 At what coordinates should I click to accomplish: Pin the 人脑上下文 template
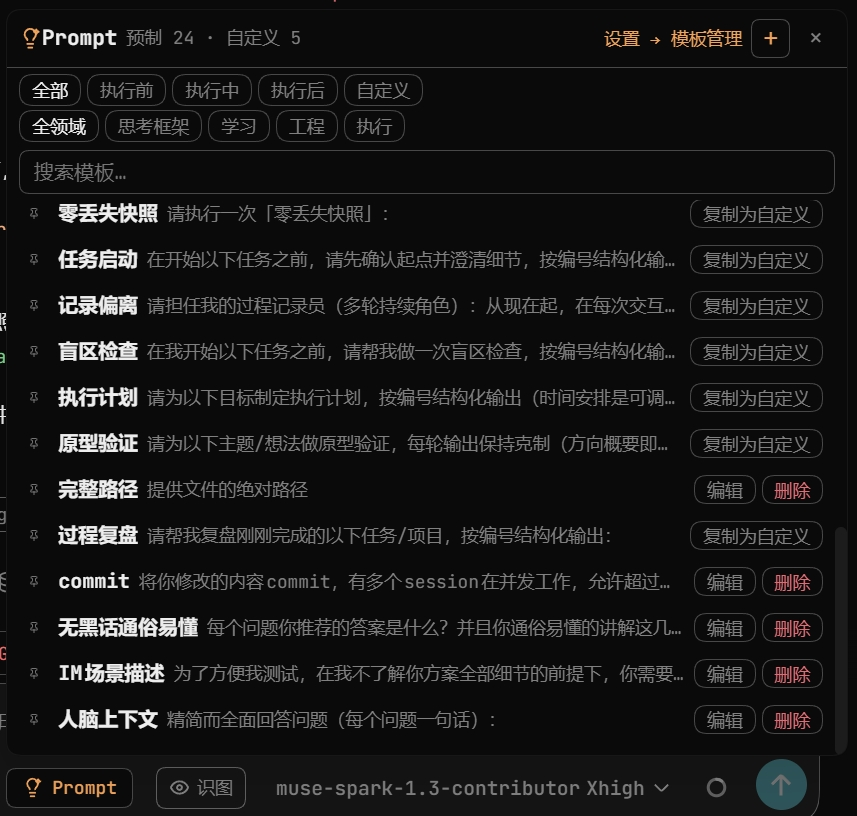(x=34, y=719)
